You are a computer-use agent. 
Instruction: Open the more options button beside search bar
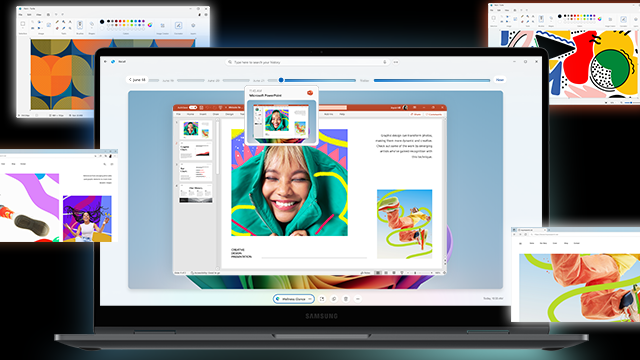point(396,62)
